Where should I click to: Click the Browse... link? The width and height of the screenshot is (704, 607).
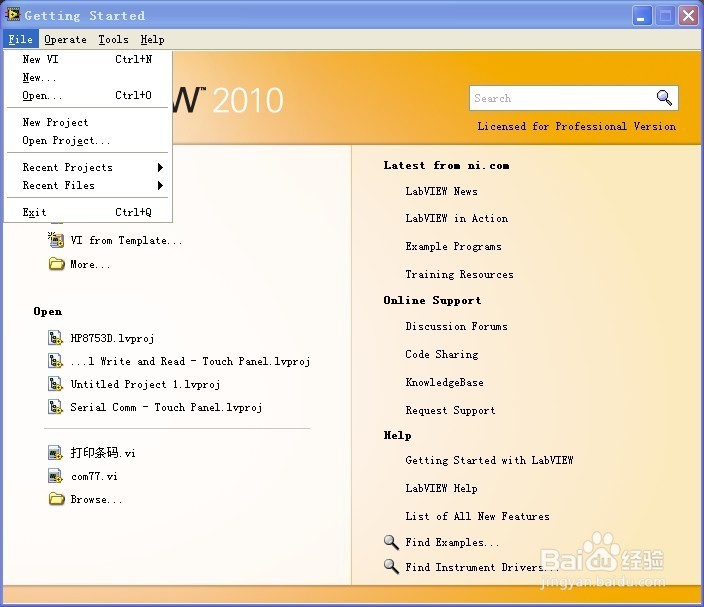click(97, 499)
